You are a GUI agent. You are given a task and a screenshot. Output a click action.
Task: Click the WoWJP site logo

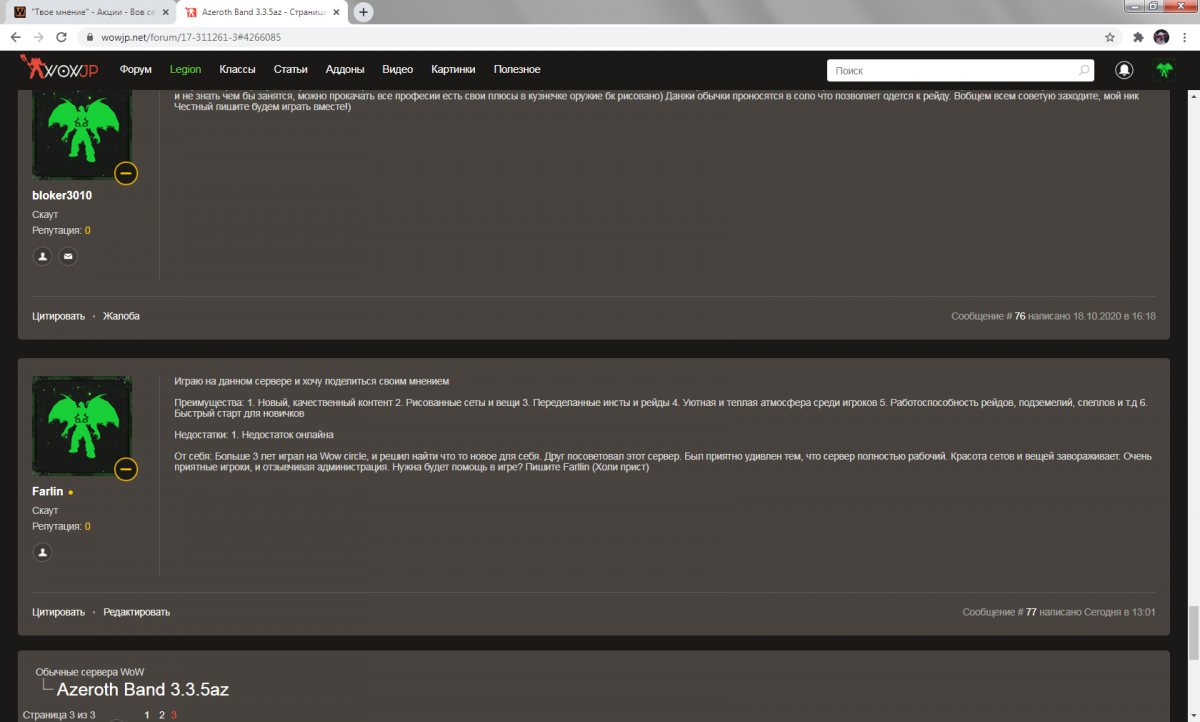(x=60, y=69)
